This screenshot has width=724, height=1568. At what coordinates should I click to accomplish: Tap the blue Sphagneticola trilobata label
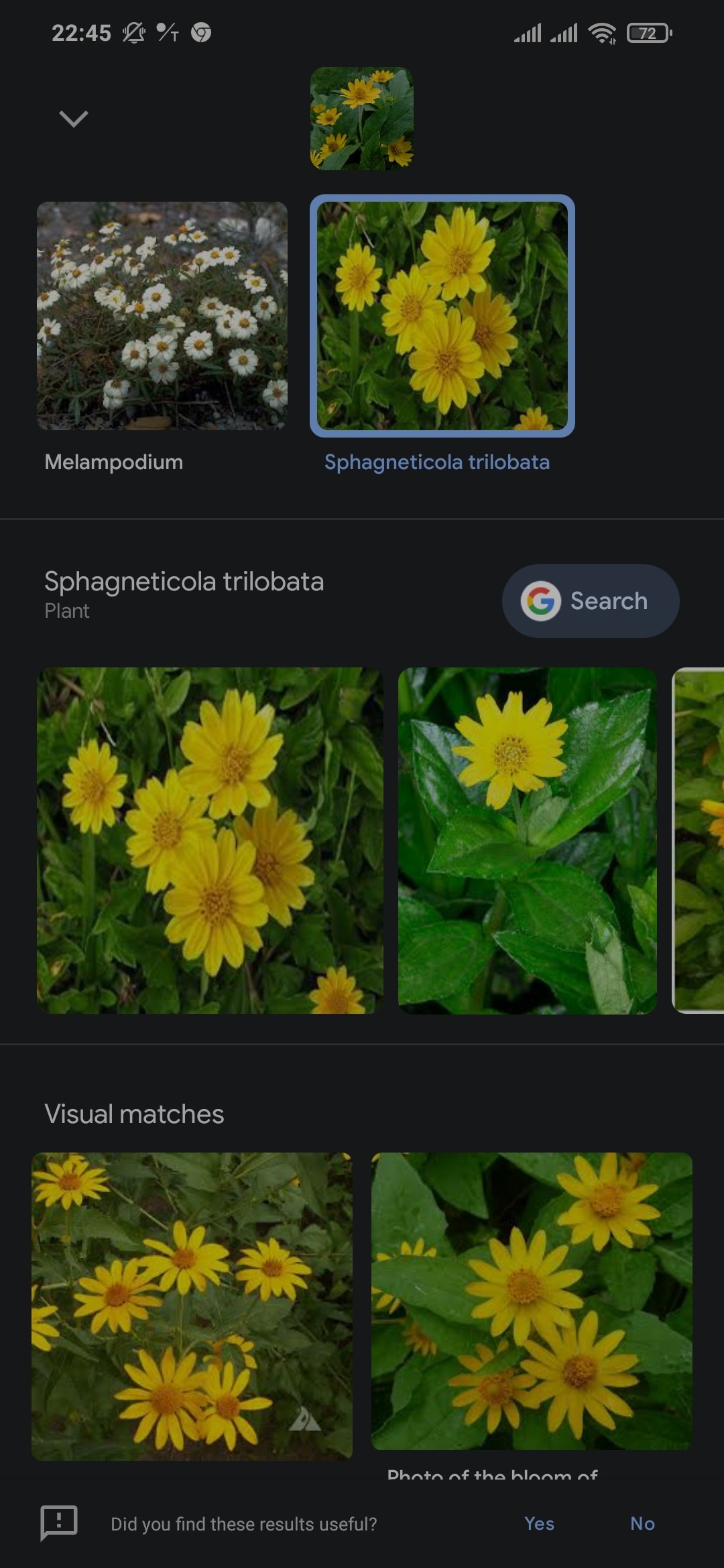coord(437,462)
